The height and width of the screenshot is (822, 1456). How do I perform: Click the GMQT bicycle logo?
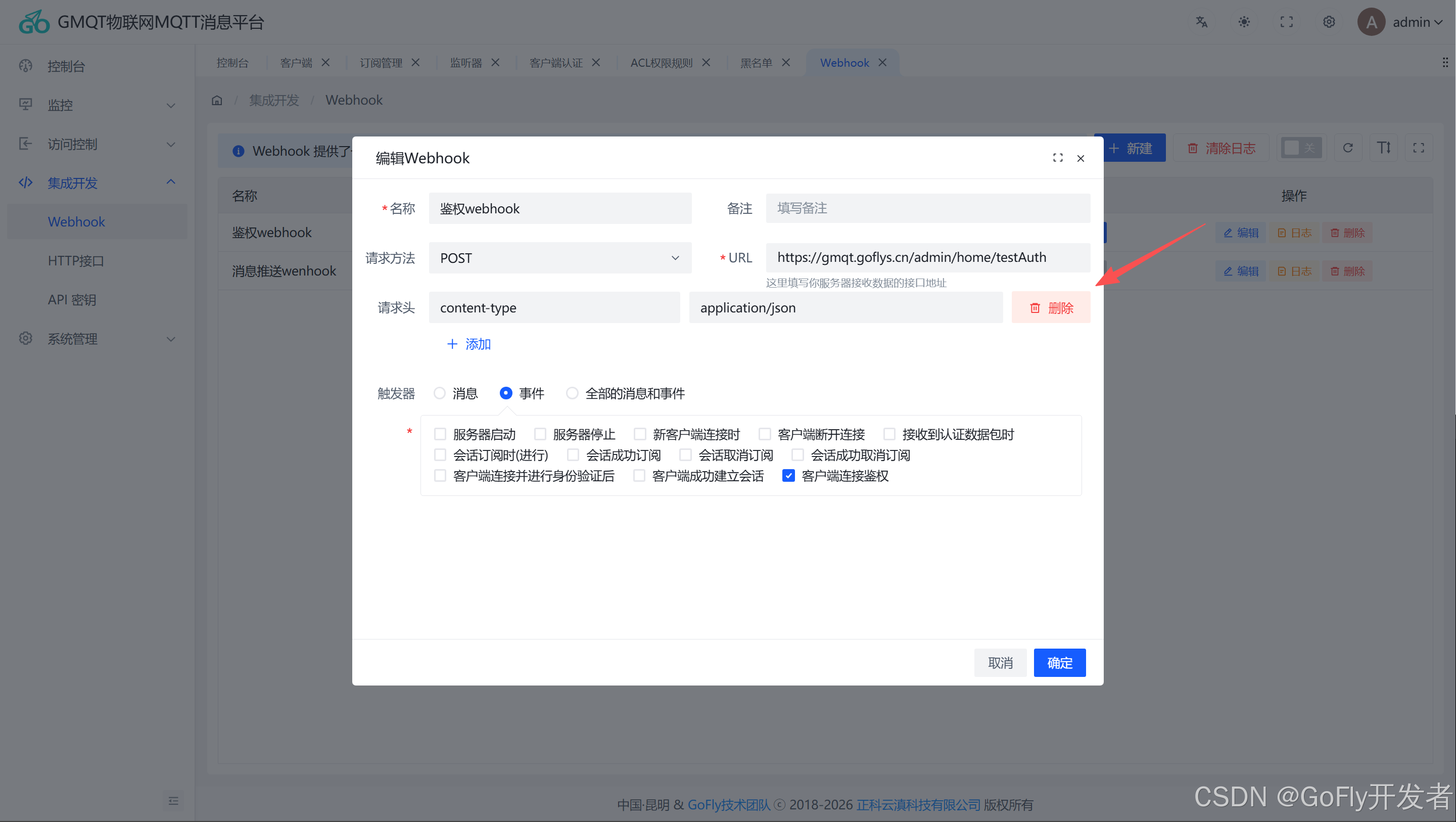coord(34,22)
